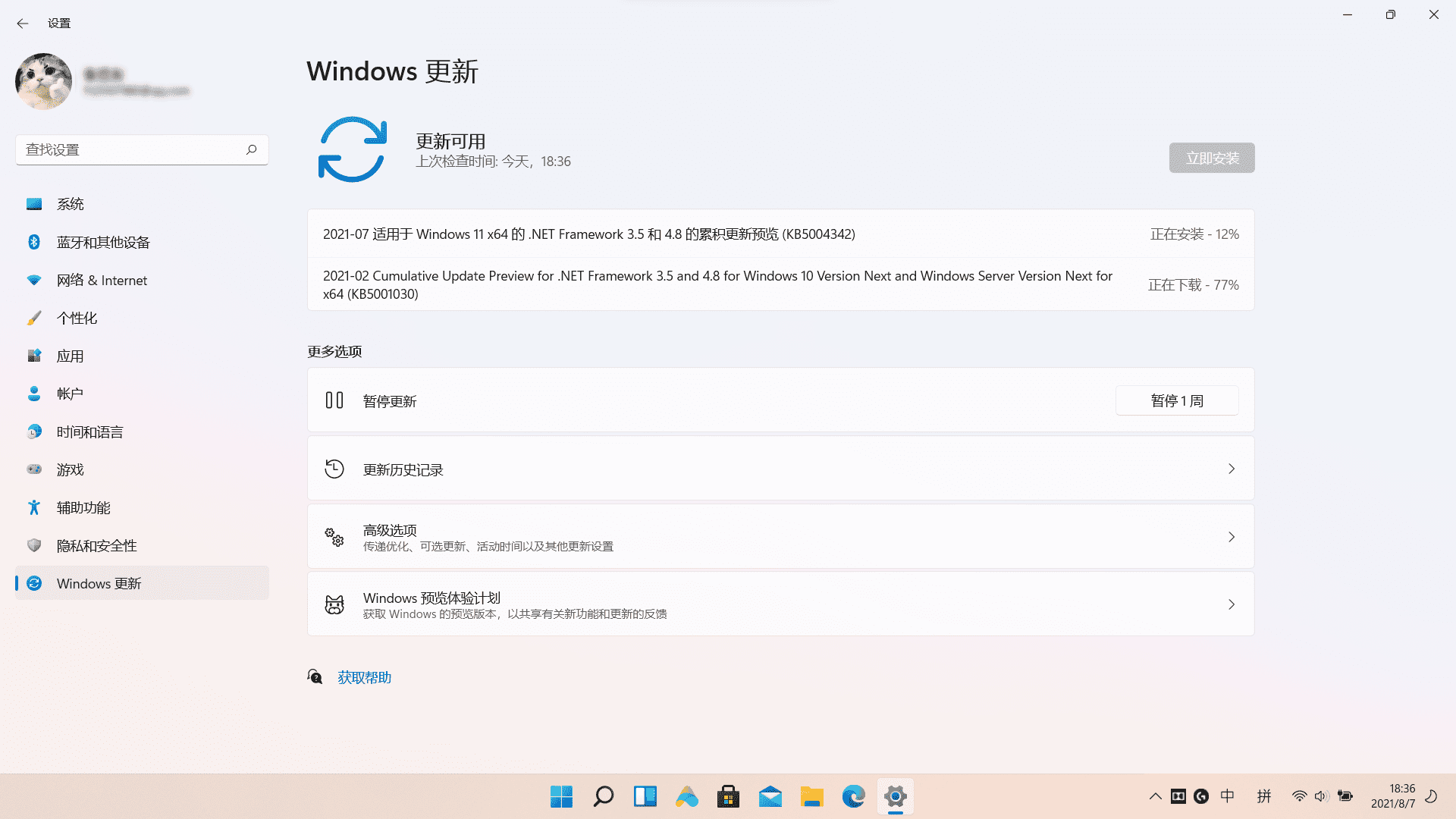
Task: Click the KB5004342 update entry text
Action: pos(588,234)
